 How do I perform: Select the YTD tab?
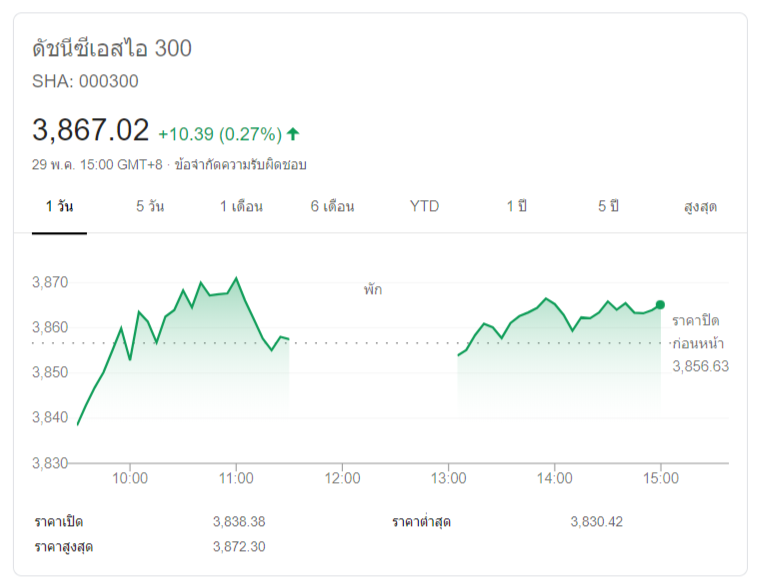click(424, 207)
